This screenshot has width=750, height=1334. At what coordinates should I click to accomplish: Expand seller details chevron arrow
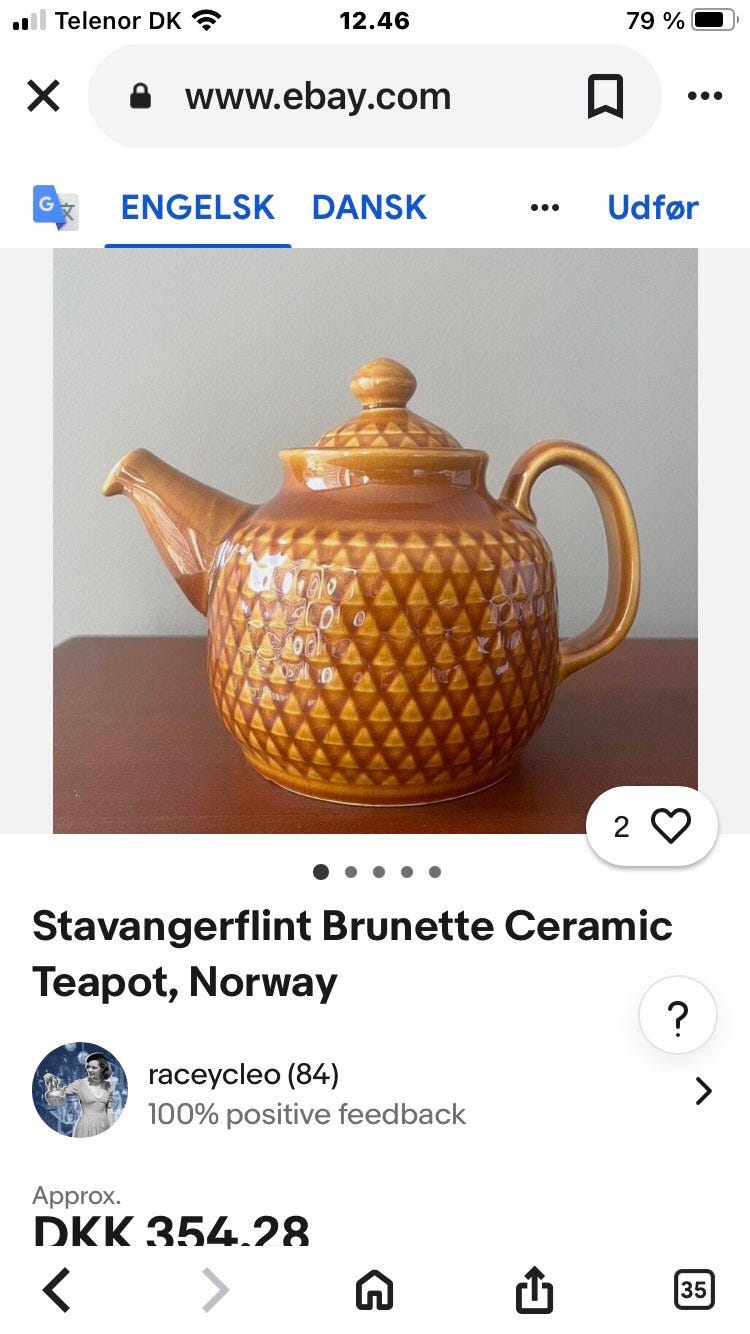[704, 1091]
